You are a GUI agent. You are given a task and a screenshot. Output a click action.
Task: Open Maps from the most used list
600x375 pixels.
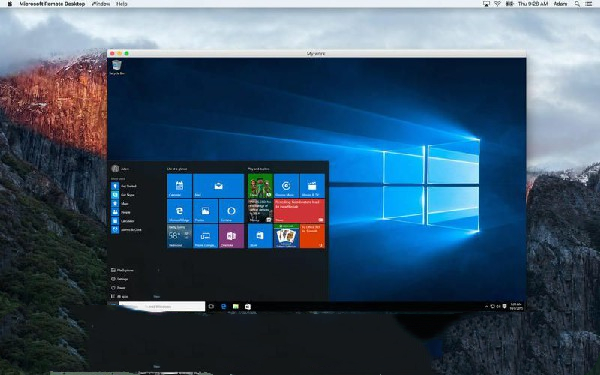click(x=121, y=204)
